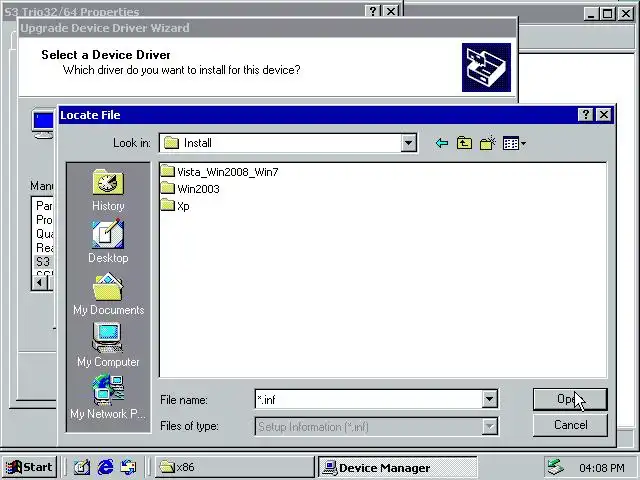The image size is (640, 480).
Task: Click the system tray hardware icon
Action: [556, 467]
